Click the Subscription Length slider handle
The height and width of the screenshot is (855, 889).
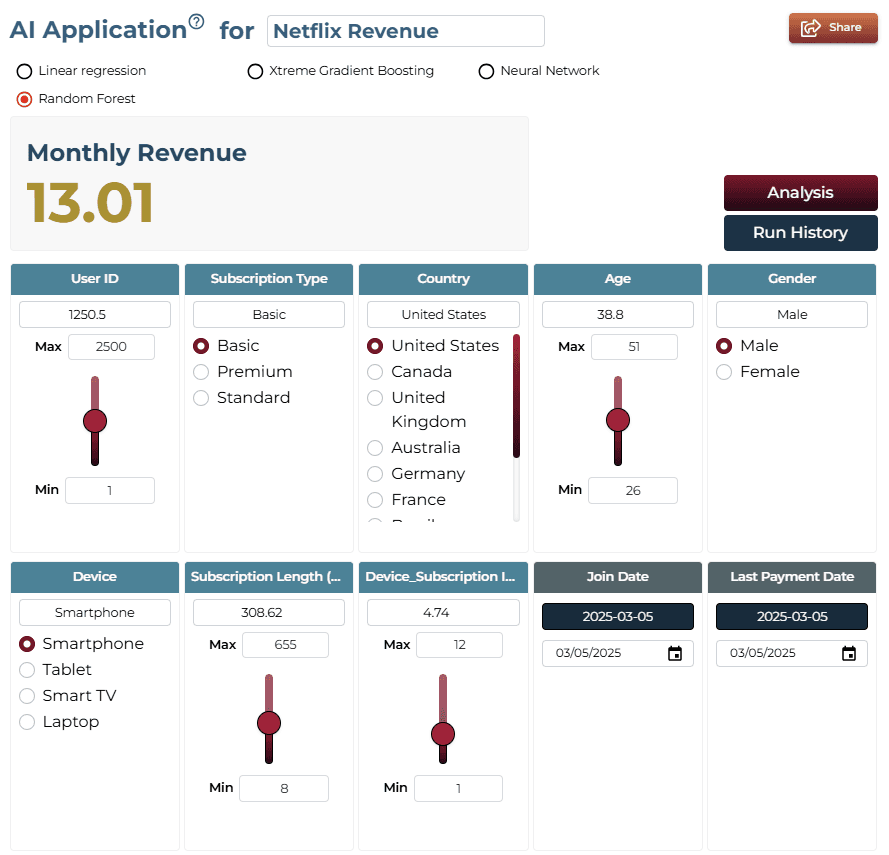coord(269,723)
